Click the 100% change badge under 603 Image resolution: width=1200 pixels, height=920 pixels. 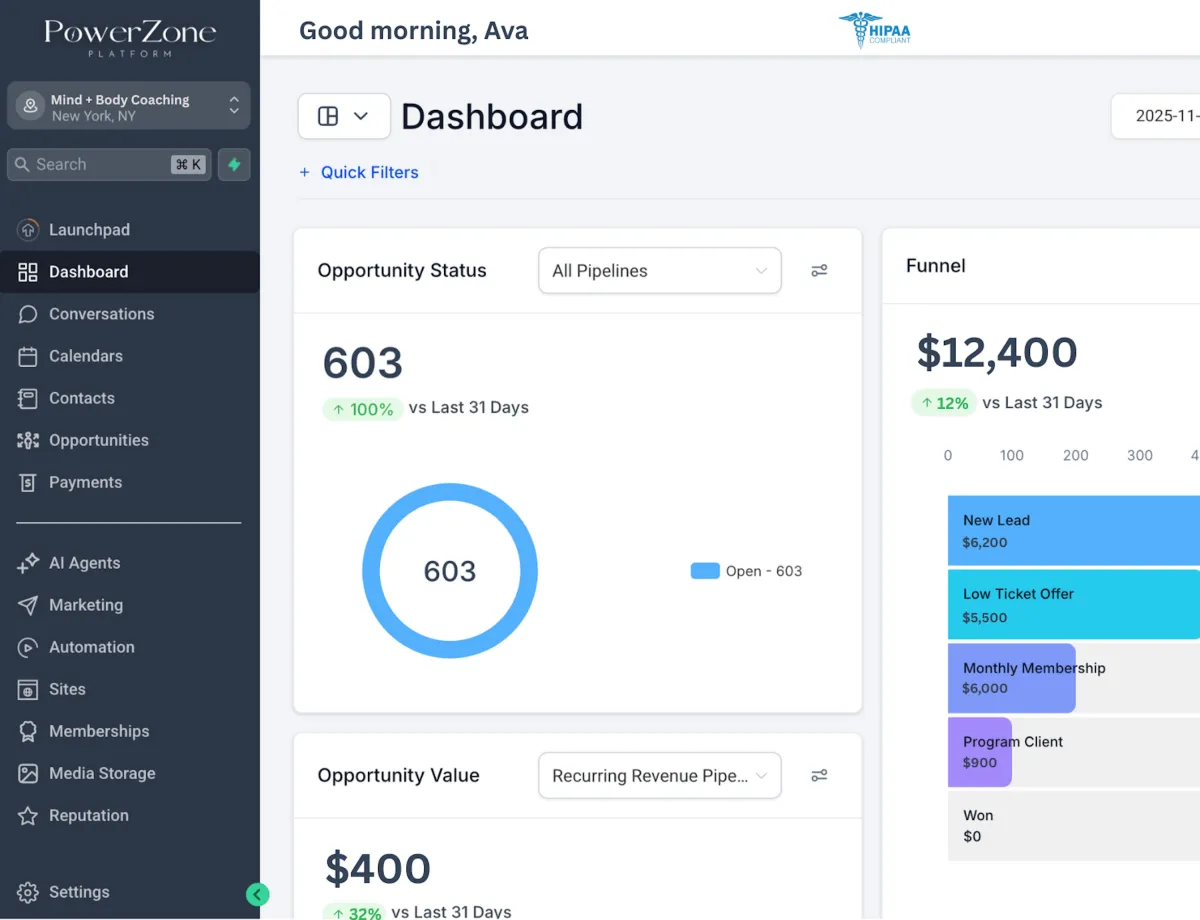pyautogui.click(x=363, y=409)
